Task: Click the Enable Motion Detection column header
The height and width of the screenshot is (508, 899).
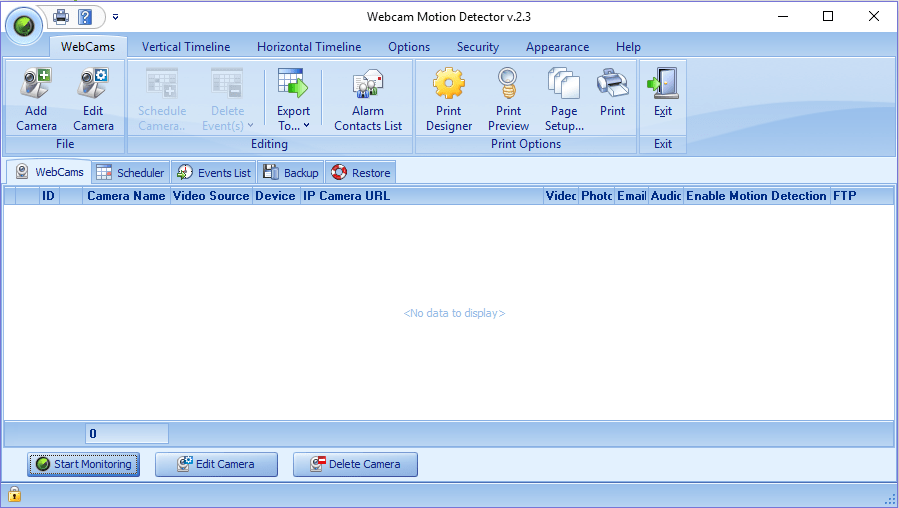Action: [x=757, y=196]
